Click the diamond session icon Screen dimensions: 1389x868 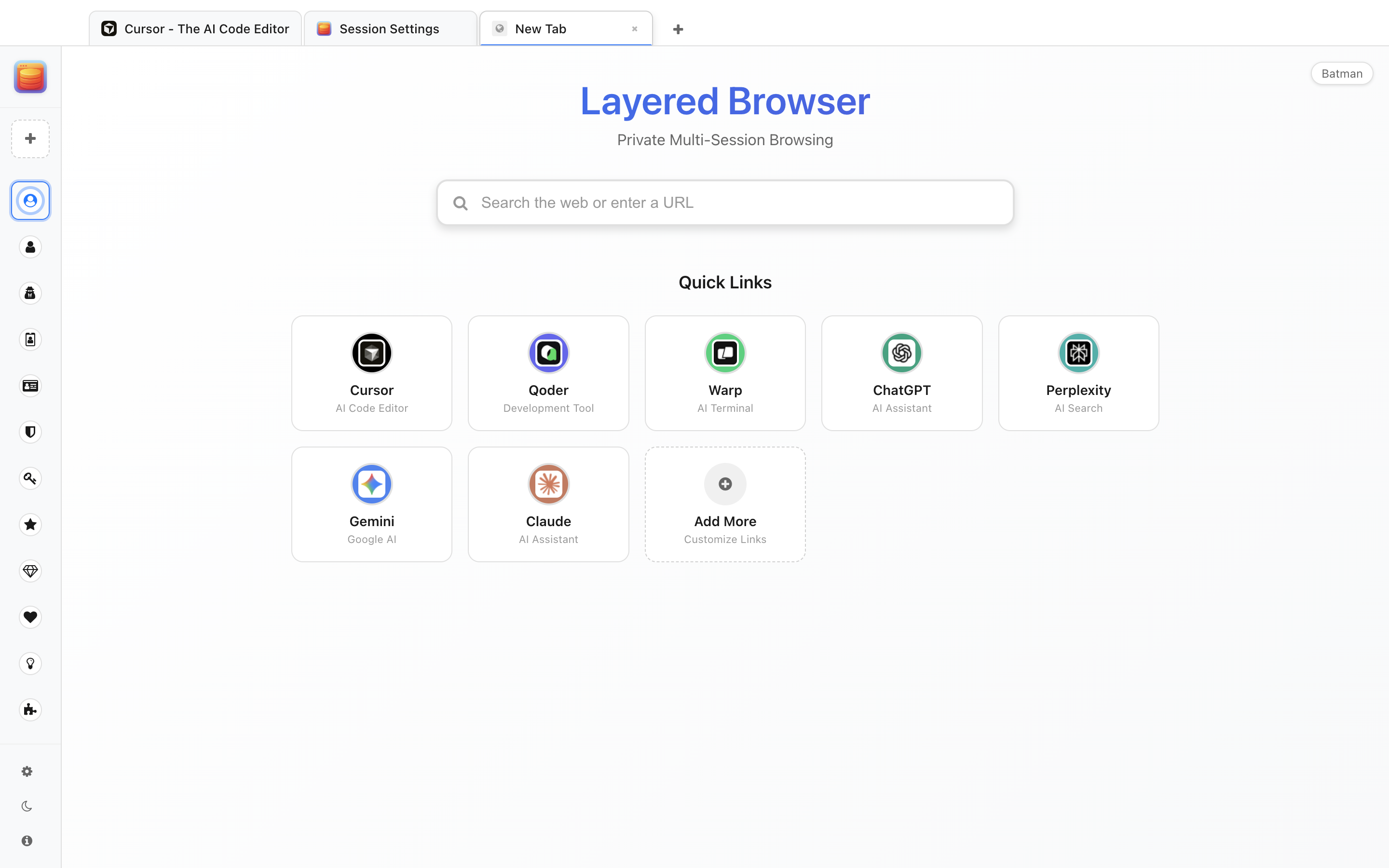point(30,571)
